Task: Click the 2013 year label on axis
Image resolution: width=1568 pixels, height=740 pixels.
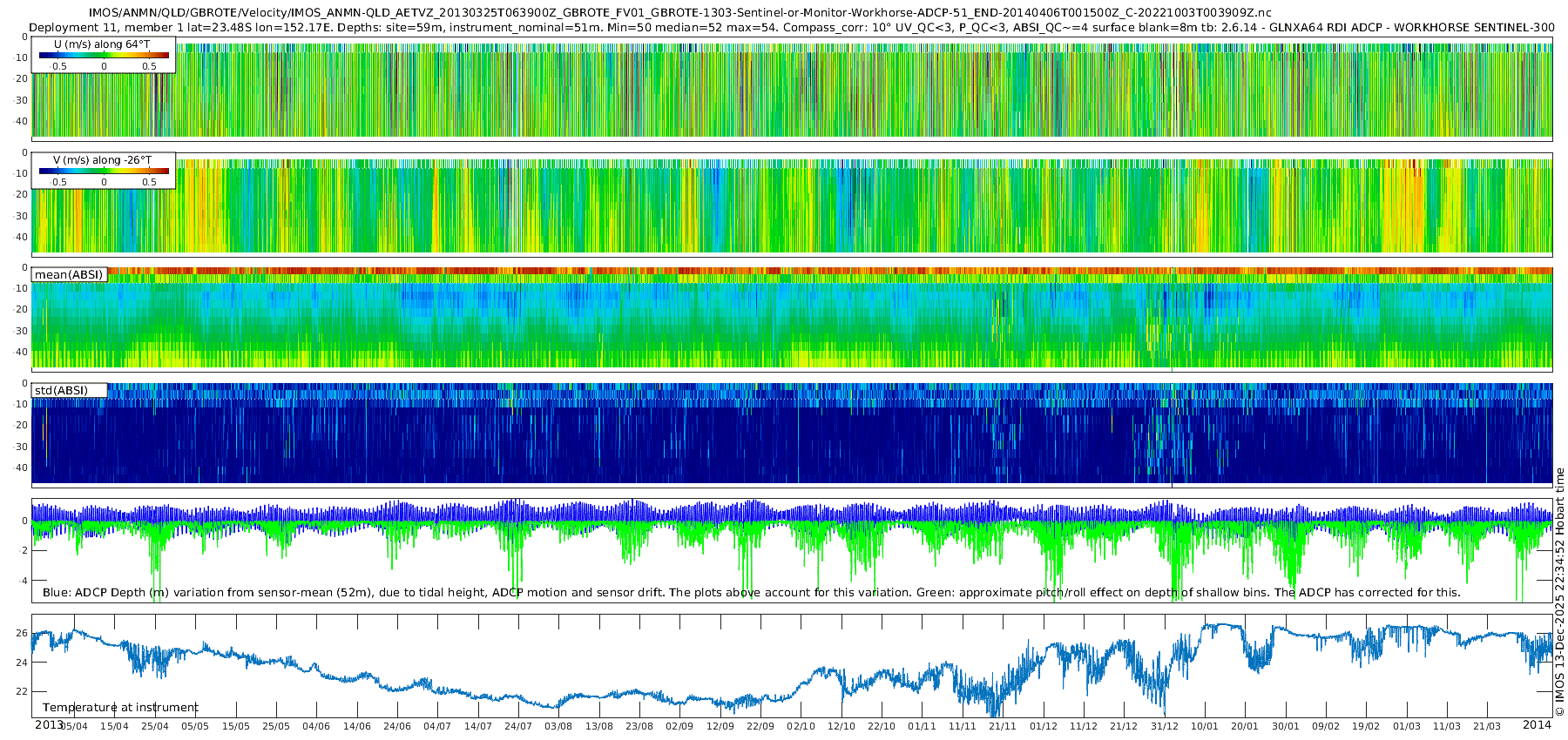Action: point(49,724)
